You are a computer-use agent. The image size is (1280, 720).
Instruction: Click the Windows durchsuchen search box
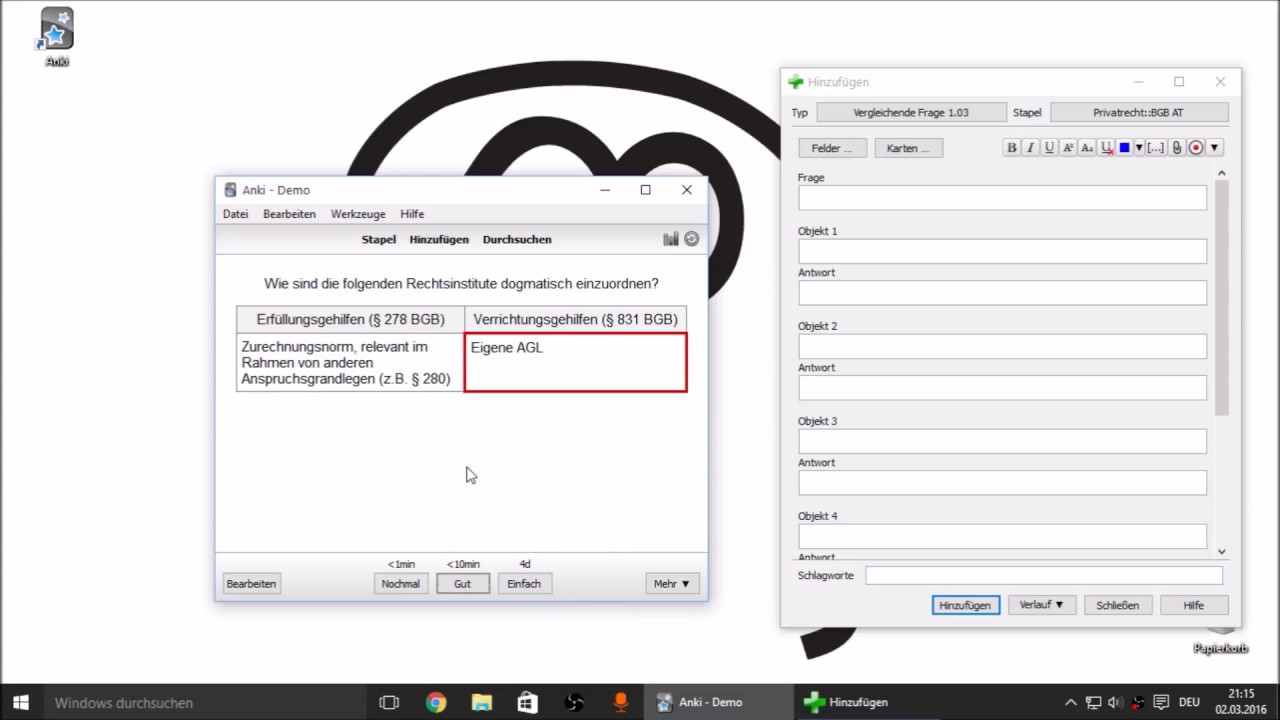click(x=205, y=702)
